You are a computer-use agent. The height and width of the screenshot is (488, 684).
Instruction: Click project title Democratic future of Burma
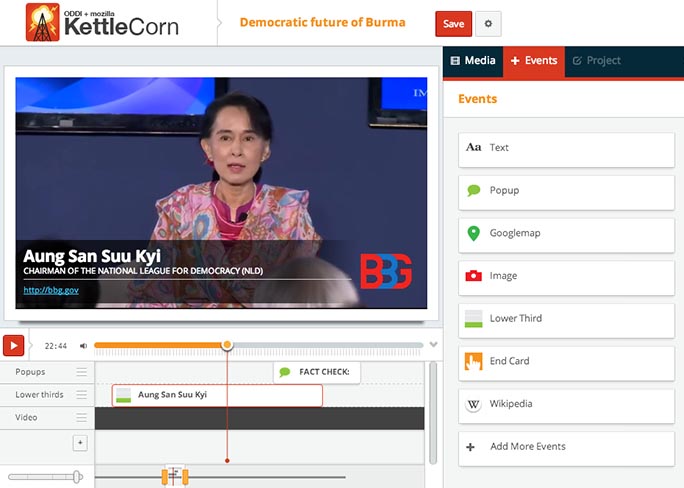pyautogui.click(x=322, y=22)
